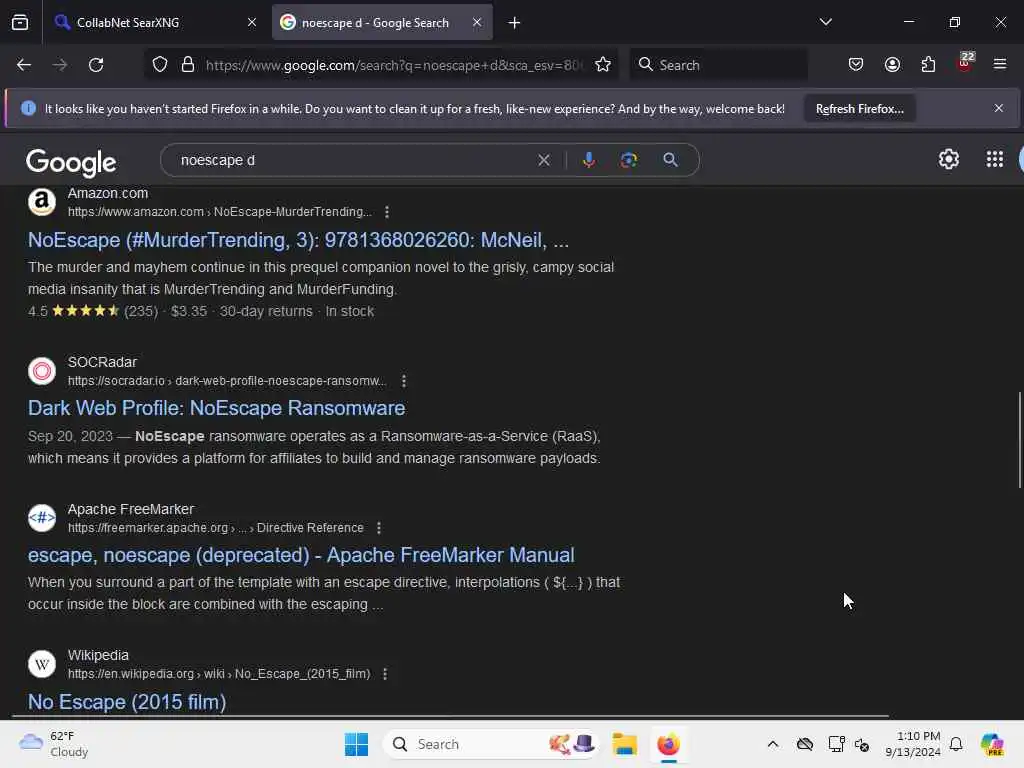Click the Windows taskbar Search box
The height and width of the screenshot is (768, 1024).
491,744
